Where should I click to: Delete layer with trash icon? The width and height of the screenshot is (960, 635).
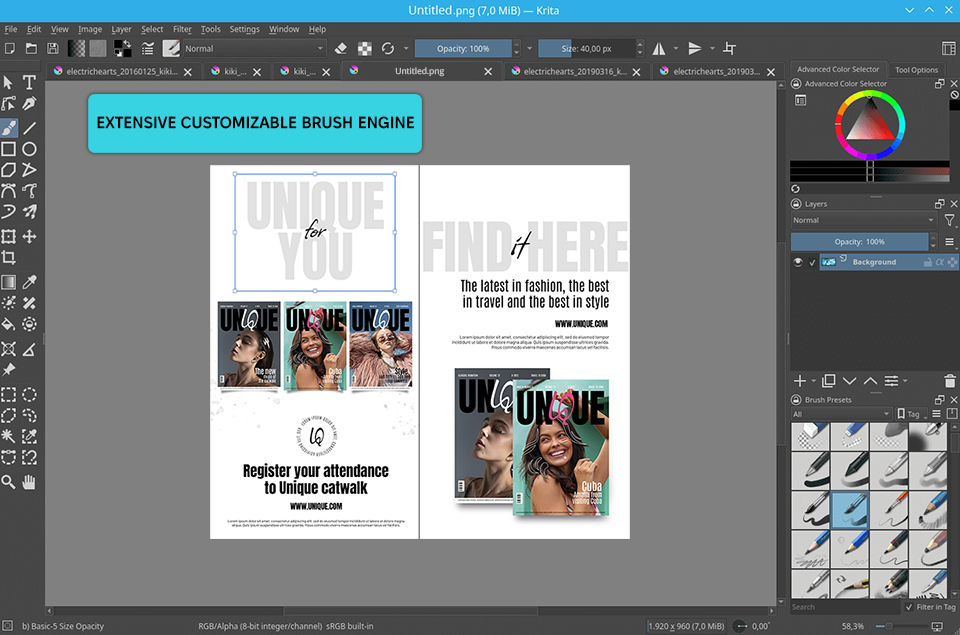pyautogui.click(x=950, y=381)
